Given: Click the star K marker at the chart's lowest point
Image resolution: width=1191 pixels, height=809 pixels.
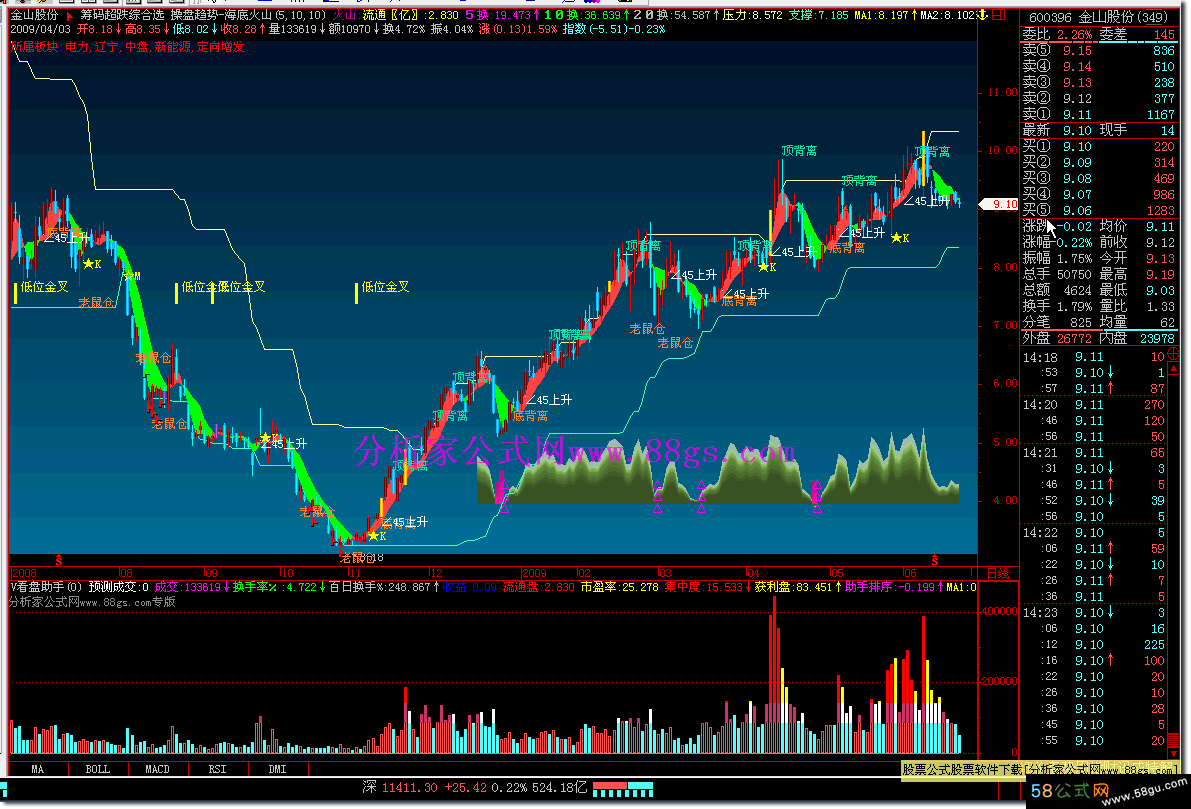Looking at the screenshot, I should coord(377,536).
